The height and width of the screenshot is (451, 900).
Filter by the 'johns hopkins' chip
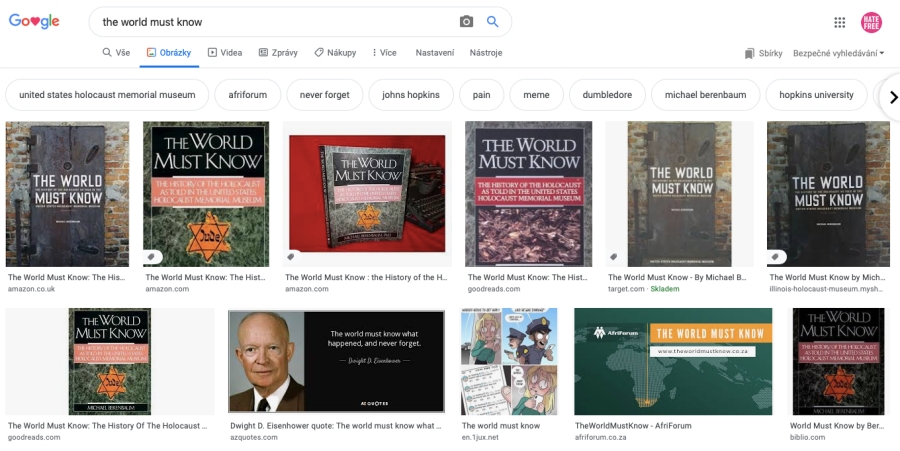point(411,95)
